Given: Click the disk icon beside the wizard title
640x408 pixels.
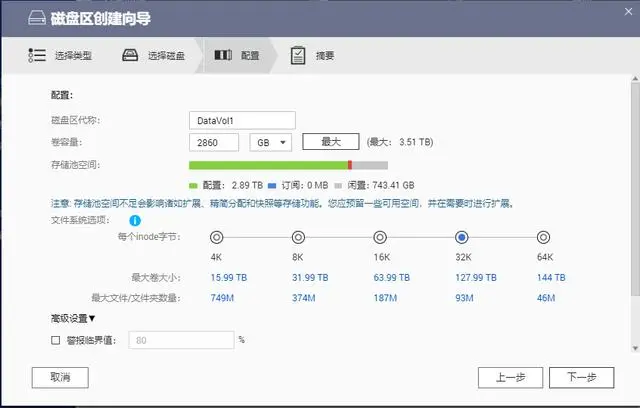Looking at the screenshot, I should point(37,18).
